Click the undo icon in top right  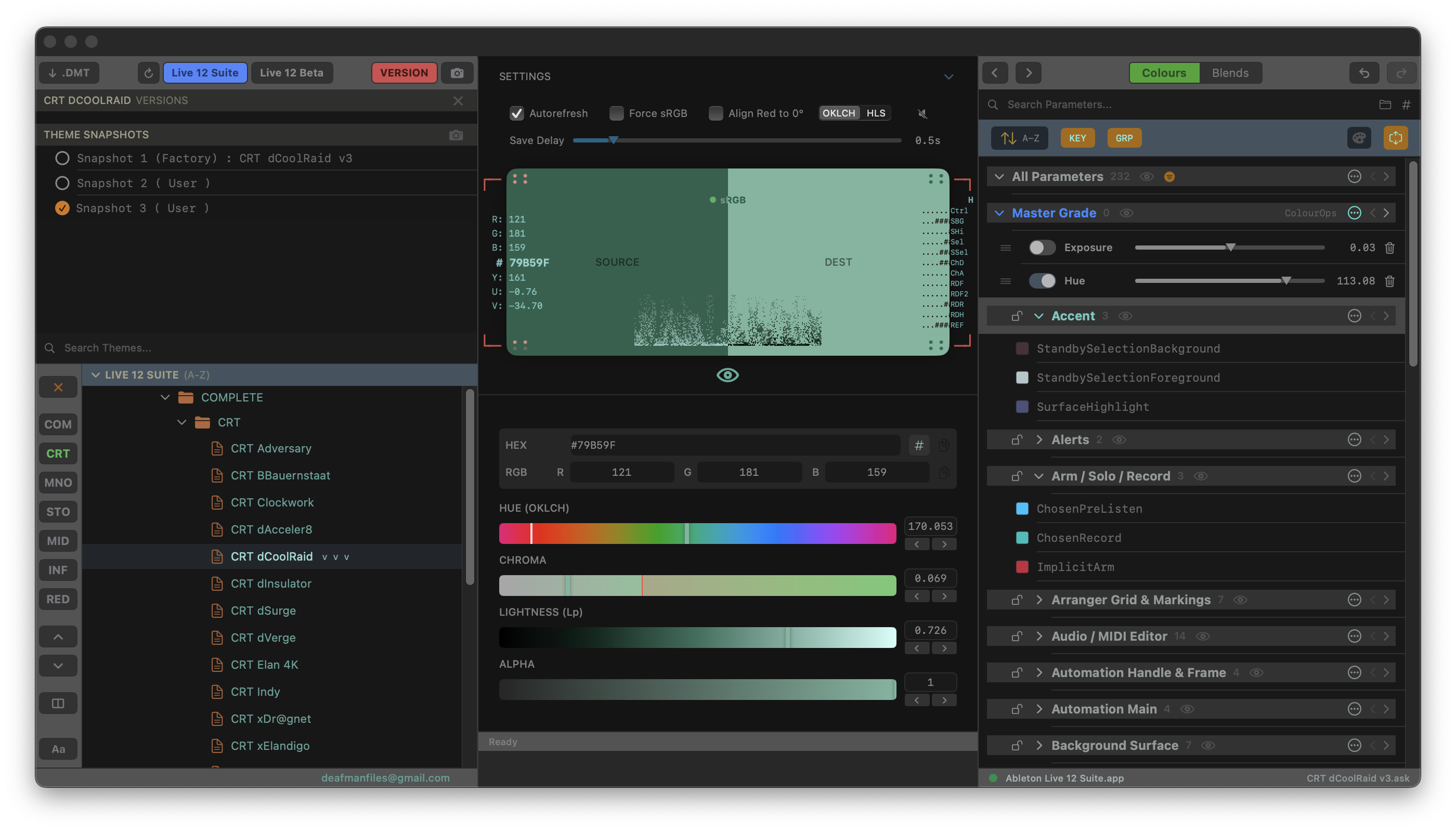click(x=1363, y=73)
